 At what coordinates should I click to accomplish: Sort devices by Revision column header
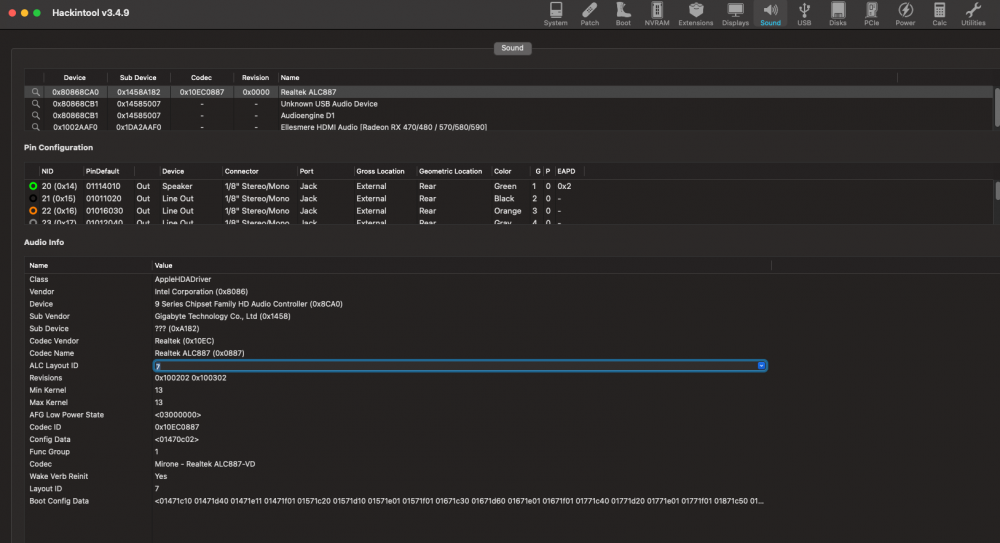(255, 78)
